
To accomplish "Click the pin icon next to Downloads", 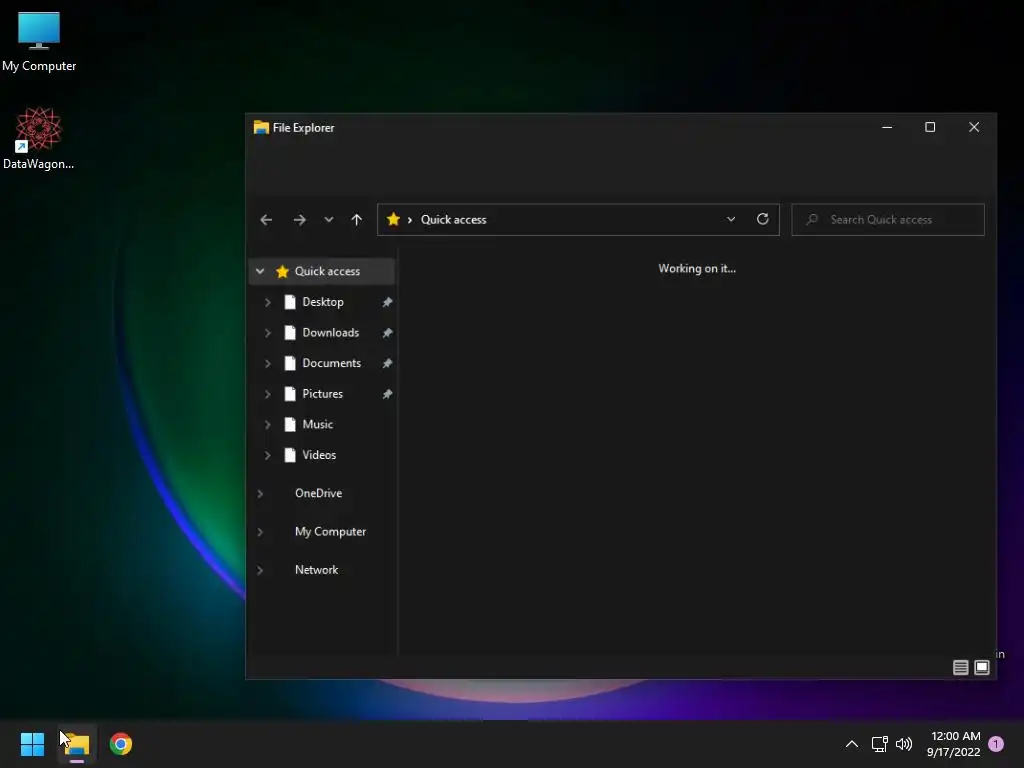I will click(387, 333).
